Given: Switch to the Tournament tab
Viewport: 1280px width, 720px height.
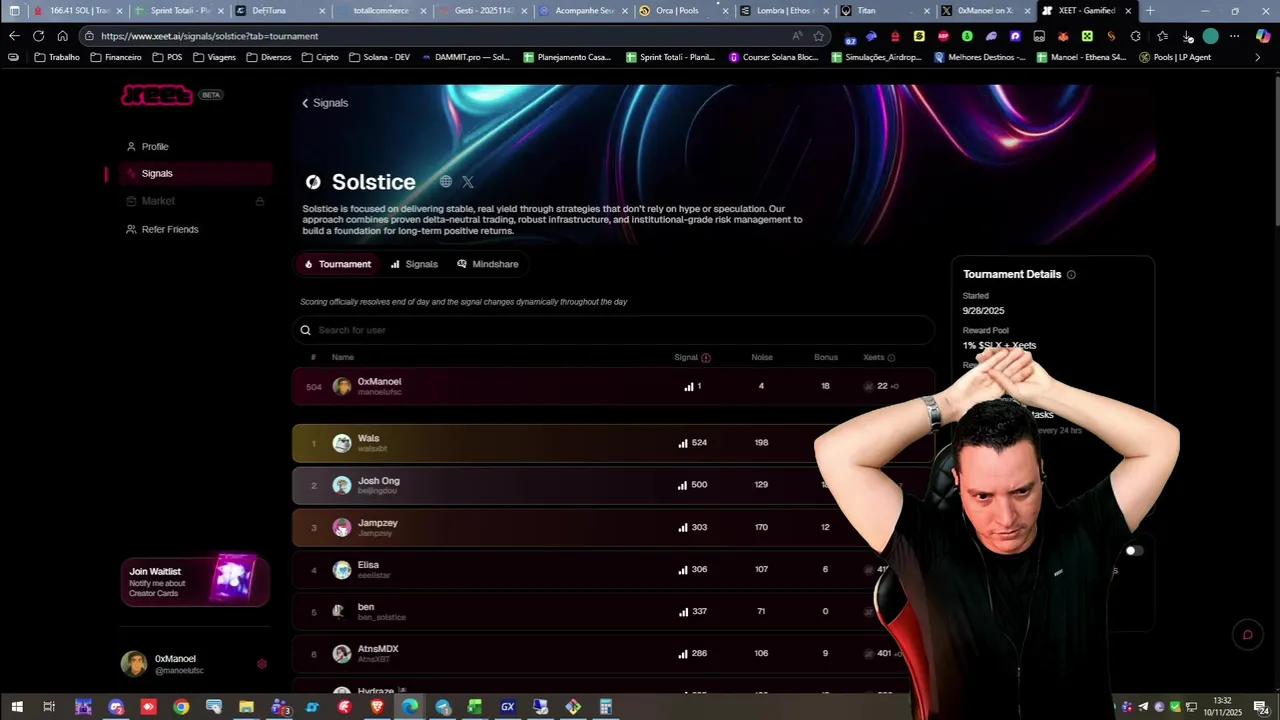Looking at the screenshot, I should (338, 264).
